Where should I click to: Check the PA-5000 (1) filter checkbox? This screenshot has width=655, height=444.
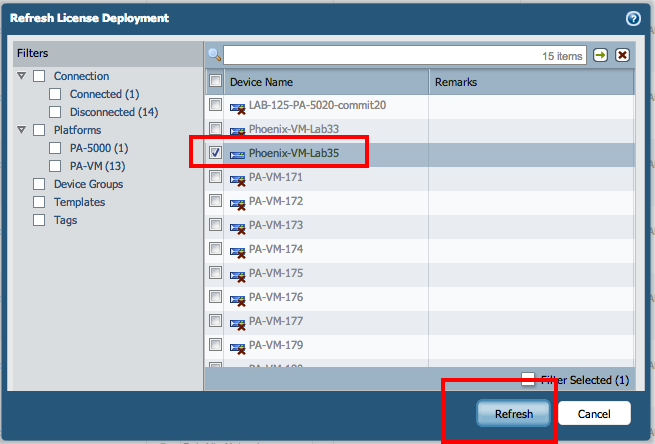pyautogui.click(x=55, y=148)
